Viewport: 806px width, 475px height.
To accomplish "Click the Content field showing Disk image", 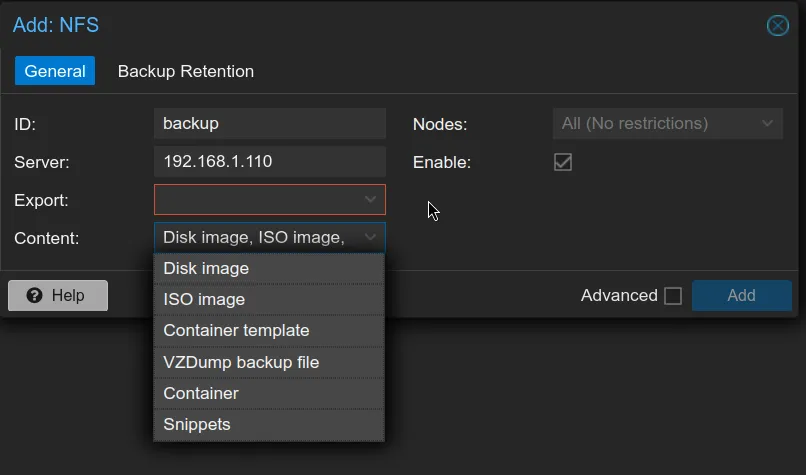I will pos(256,237).
